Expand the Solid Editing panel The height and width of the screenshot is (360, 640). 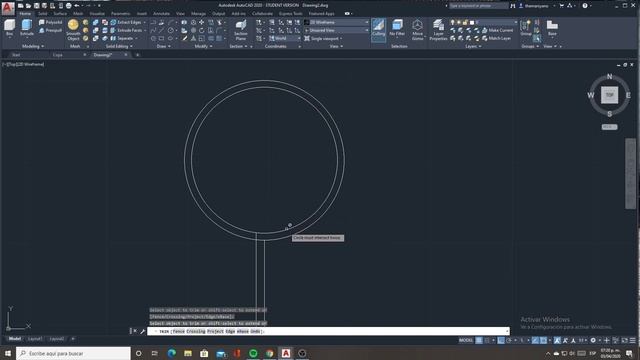(x=120, y=47)
